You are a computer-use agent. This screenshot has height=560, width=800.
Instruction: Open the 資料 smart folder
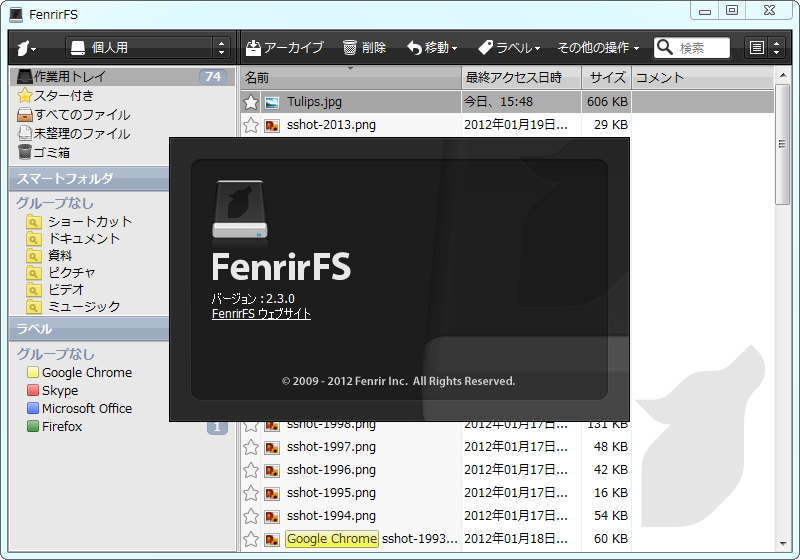coord(49,256)
